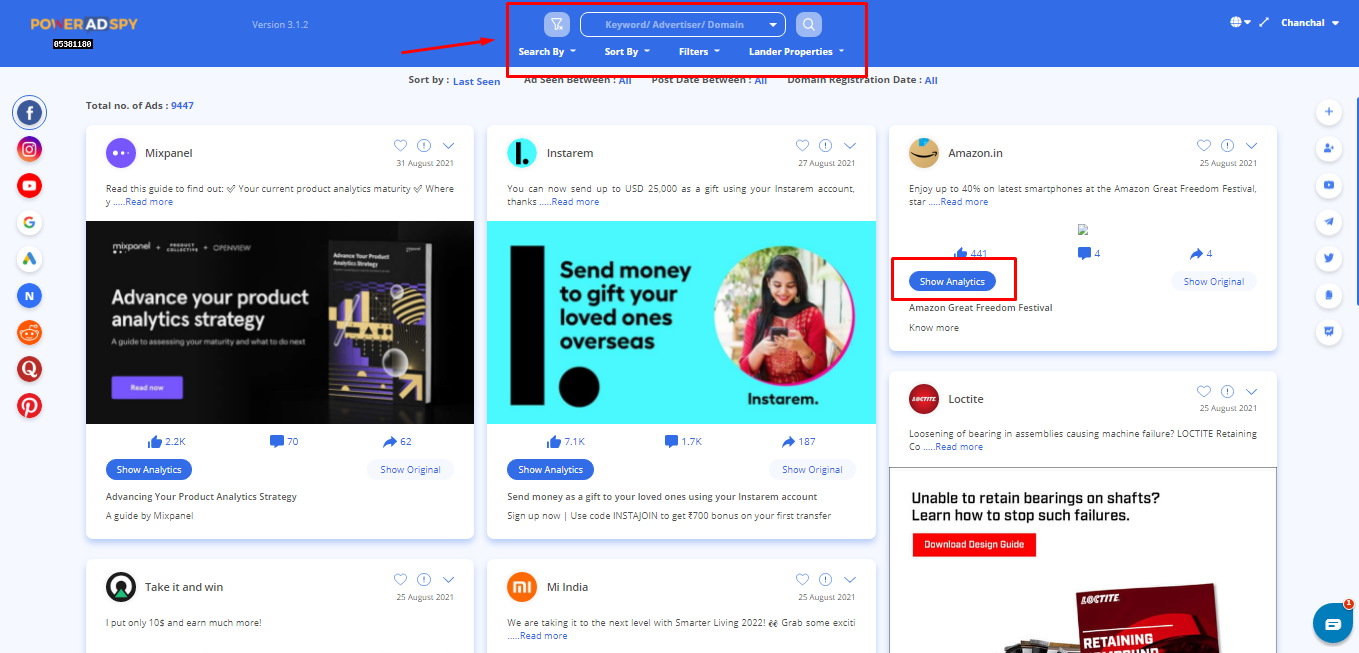Viewport: 1359px width, 653px height.
Task: Favorite the Mi India ad with the heart
Action: [802, 580]
